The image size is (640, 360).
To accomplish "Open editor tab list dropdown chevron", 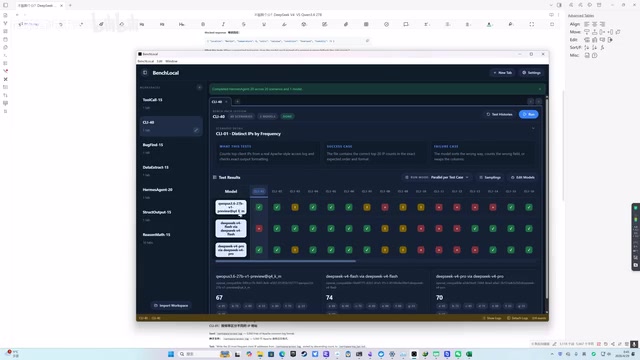I will (x=551, y=5).
